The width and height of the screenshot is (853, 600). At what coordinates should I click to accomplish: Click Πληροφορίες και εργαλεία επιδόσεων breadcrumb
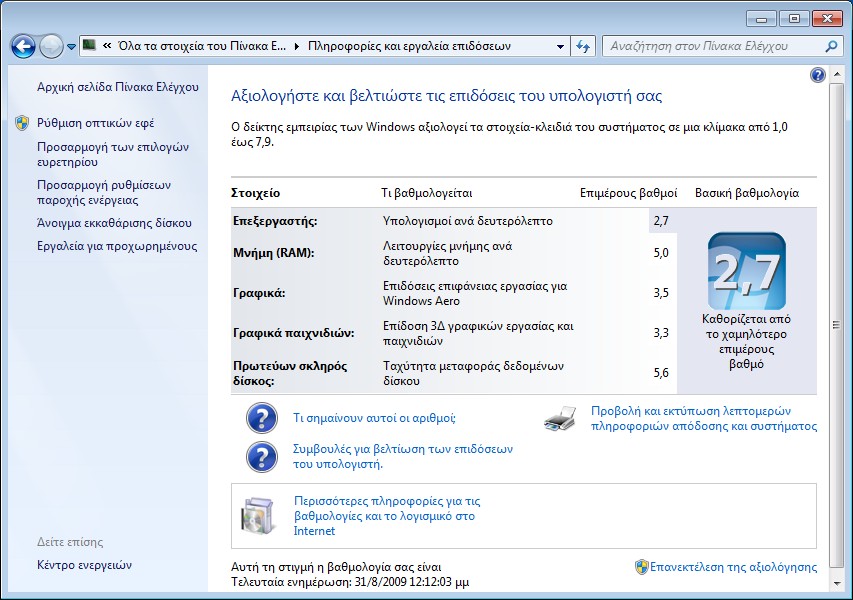[x=409, y=46]
